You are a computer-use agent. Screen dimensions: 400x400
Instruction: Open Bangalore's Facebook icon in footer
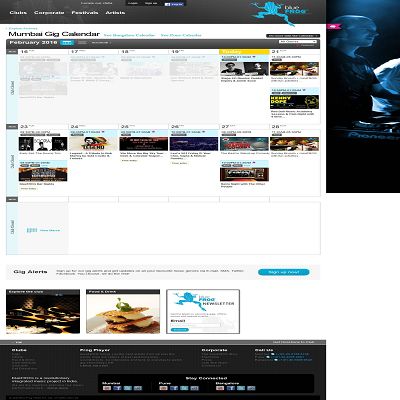pos(230,388)
